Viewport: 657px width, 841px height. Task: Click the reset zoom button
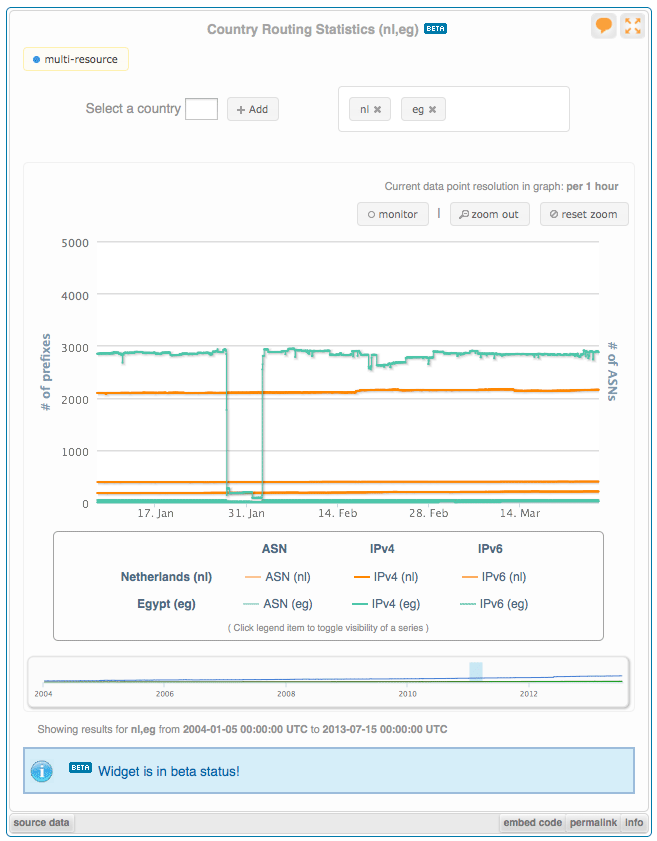click(x=584, y=214)
